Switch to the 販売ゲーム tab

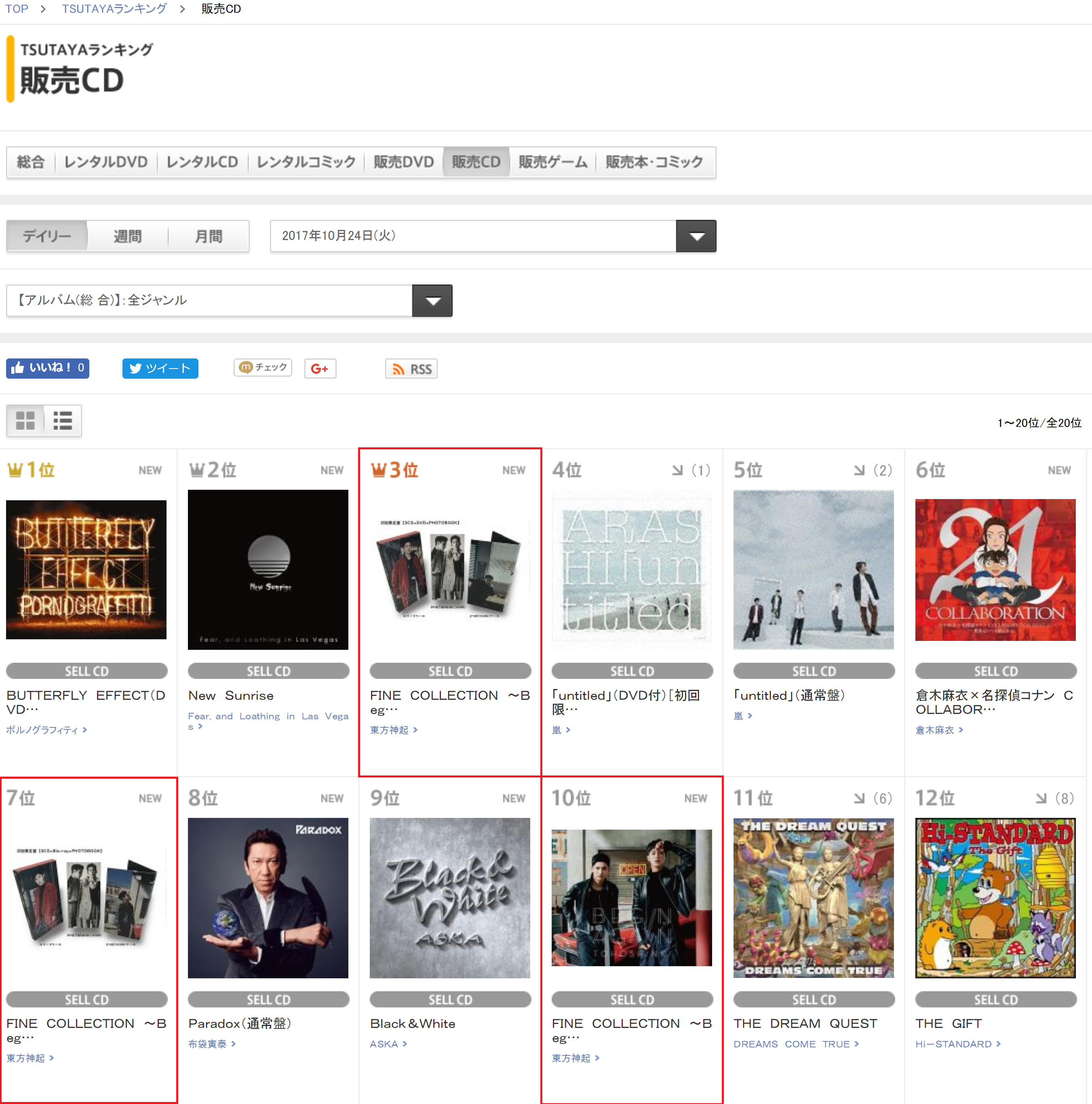click(x=552, y=162)
